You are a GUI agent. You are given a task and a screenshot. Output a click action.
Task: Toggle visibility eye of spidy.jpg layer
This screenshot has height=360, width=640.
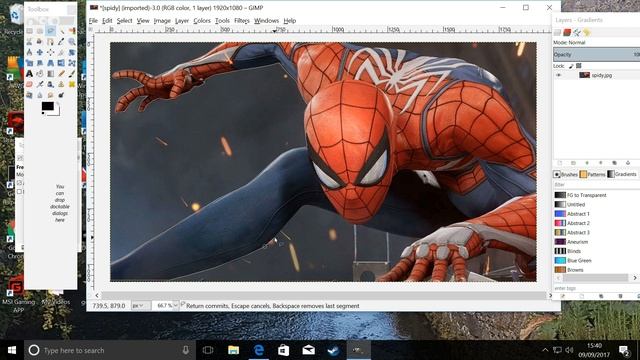559,75
